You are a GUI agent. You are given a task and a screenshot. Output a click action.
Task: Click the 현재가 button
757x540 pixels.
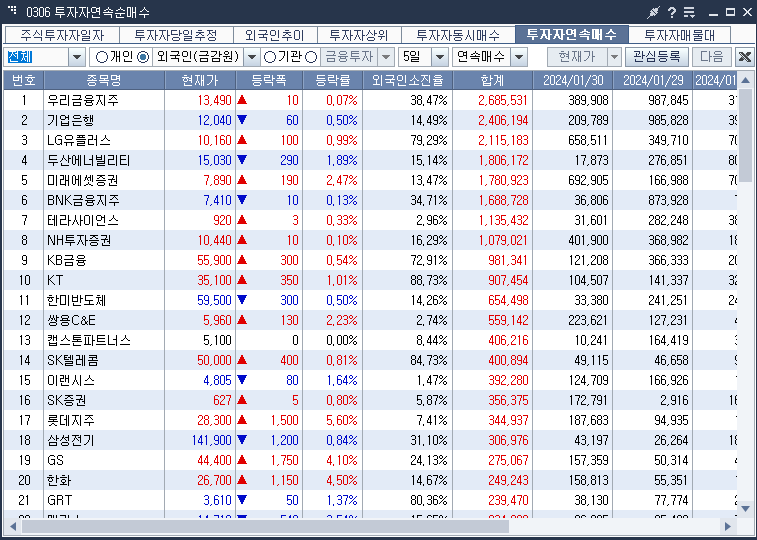577,57
